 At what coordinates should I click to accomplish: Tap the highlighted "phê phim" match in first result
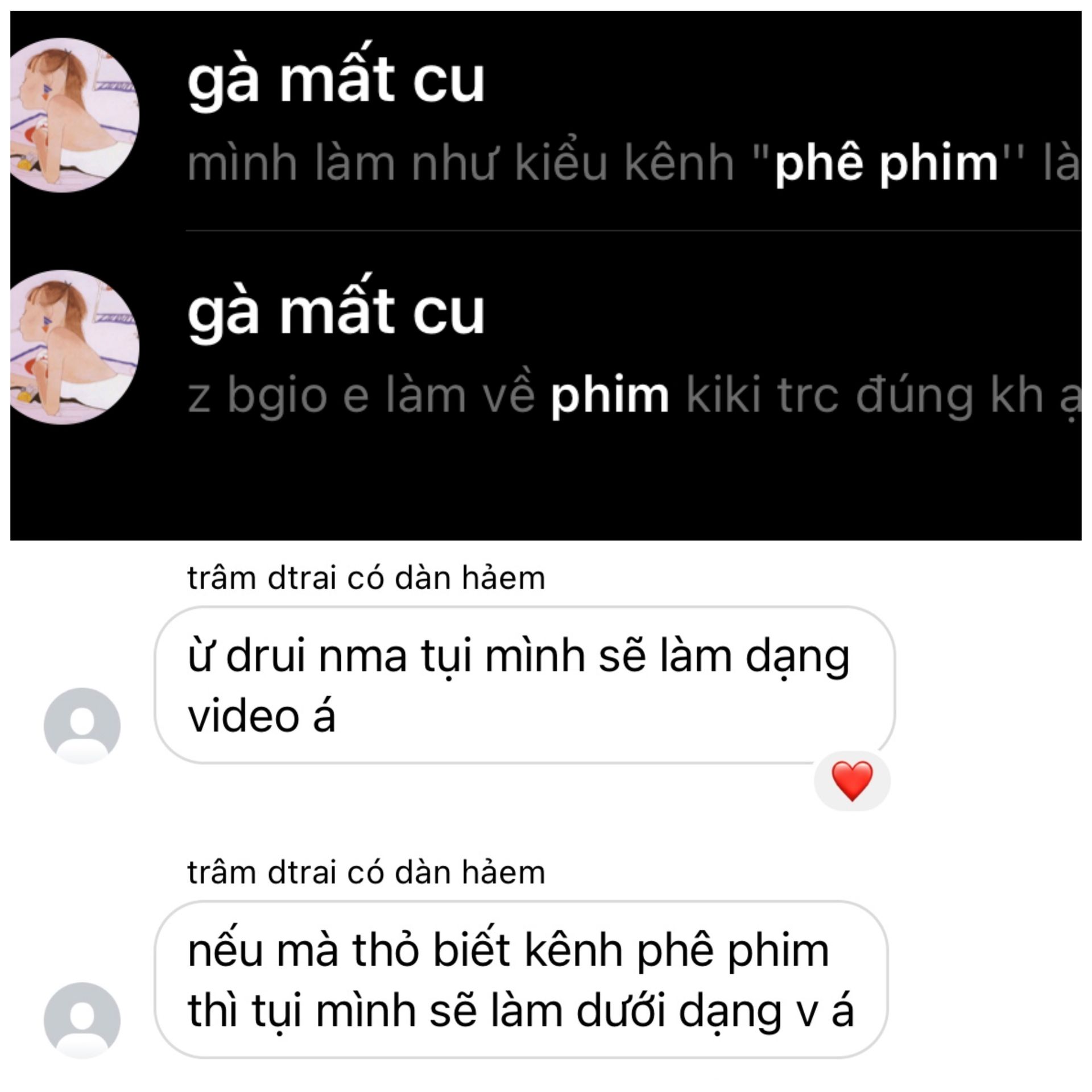coord(887,163)
